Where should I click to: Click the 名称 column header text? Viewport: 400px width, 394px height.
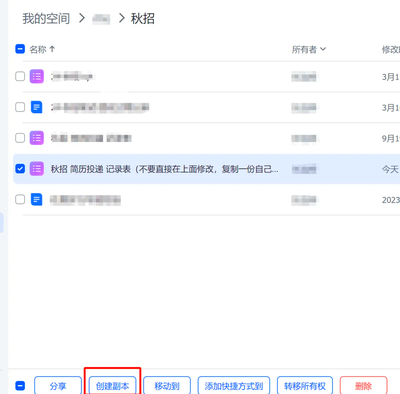[x=38, y=49]
